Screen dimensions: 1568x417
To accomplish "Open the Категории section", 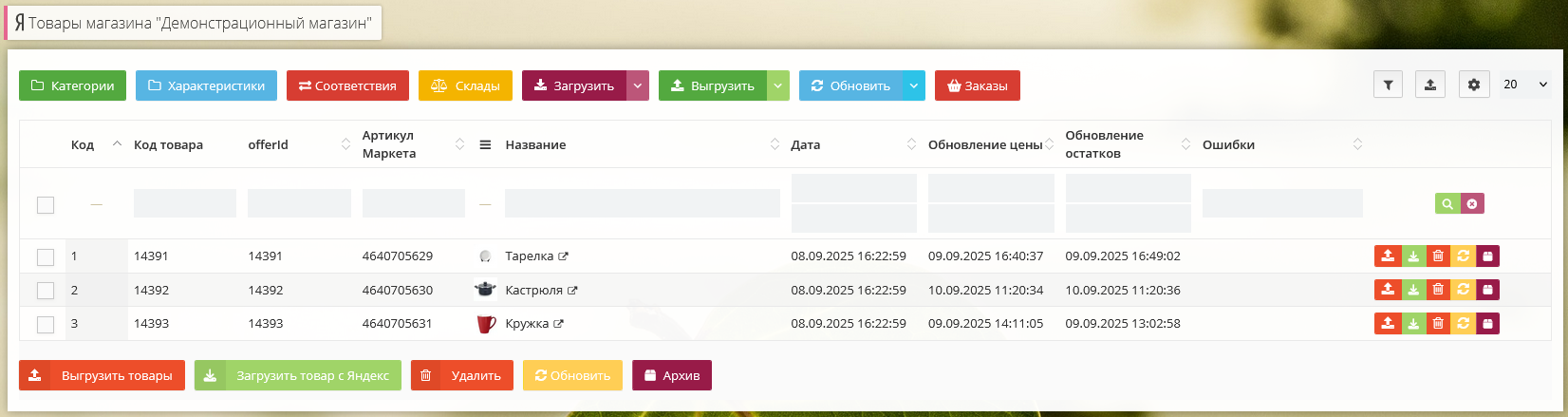I will point(72,85).
